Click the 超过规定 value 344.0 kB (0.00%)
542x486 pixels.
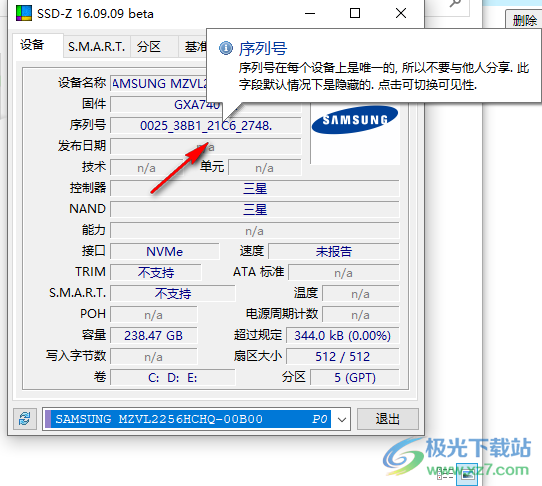343,336
